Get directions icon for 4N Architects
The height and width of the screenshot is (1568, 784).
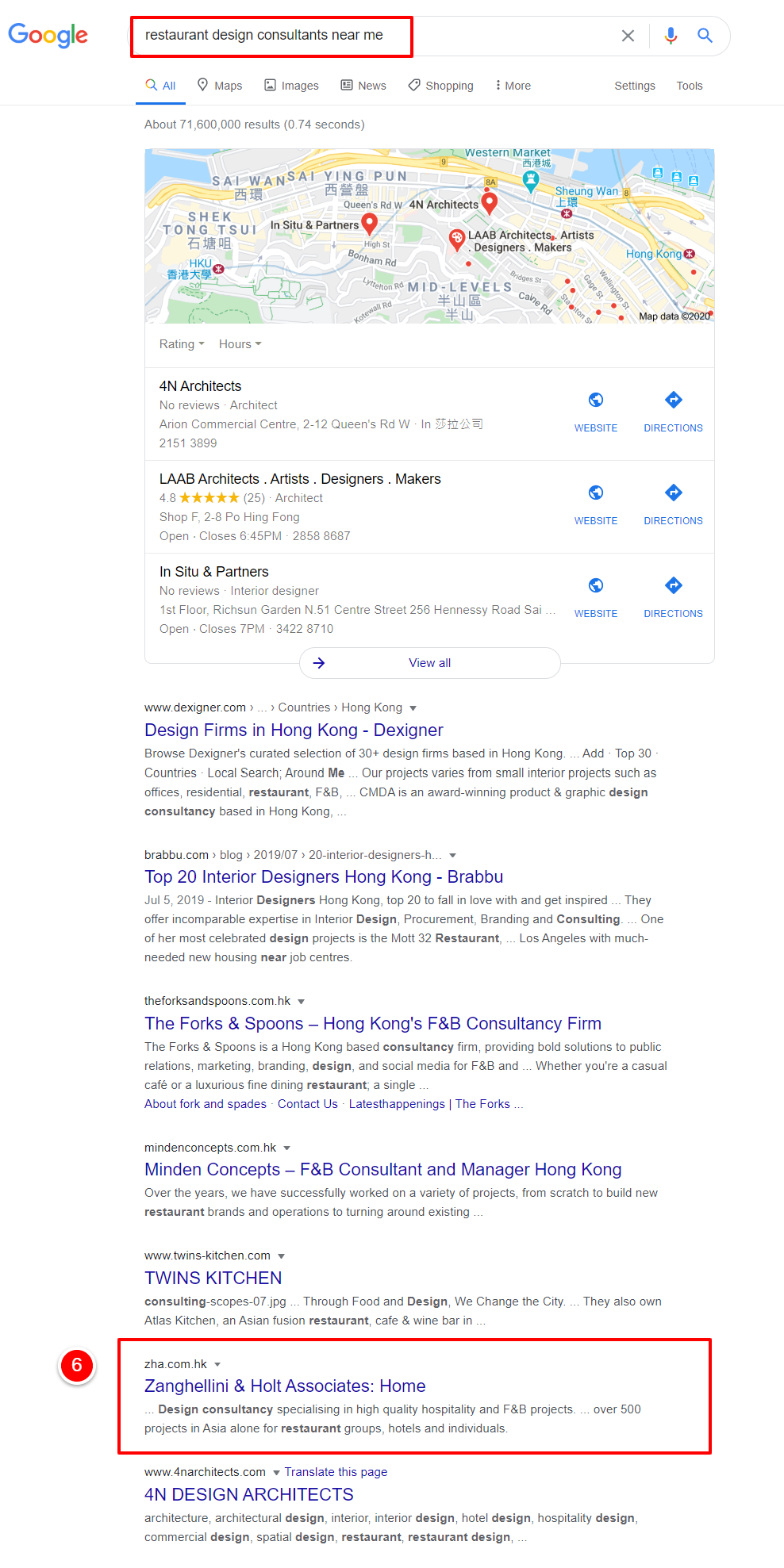(x=674, y=400)
